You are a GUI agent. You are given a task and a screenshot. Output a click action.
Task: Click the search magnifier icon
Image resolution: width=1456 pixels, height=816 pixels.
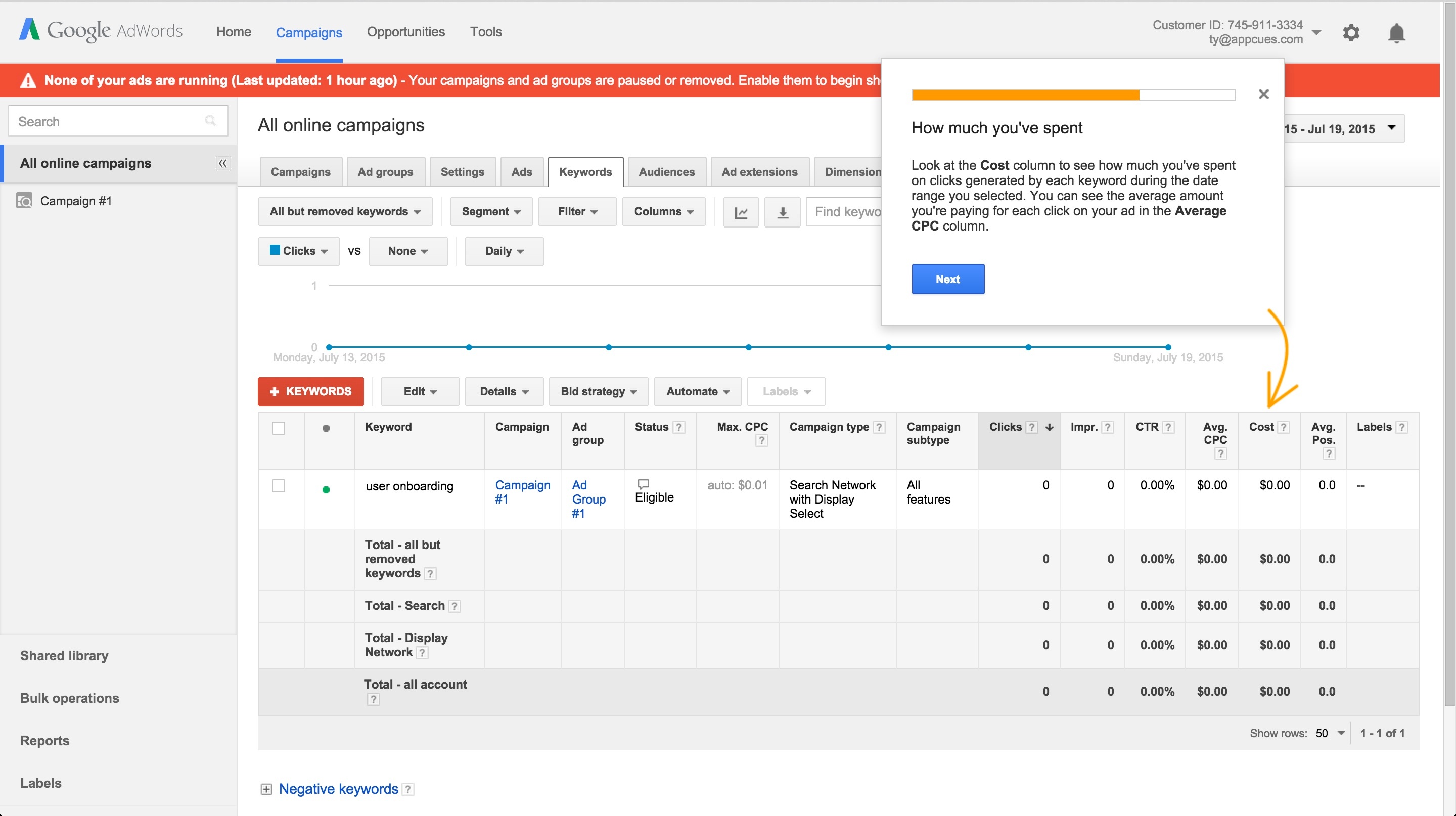pos(210,121)
